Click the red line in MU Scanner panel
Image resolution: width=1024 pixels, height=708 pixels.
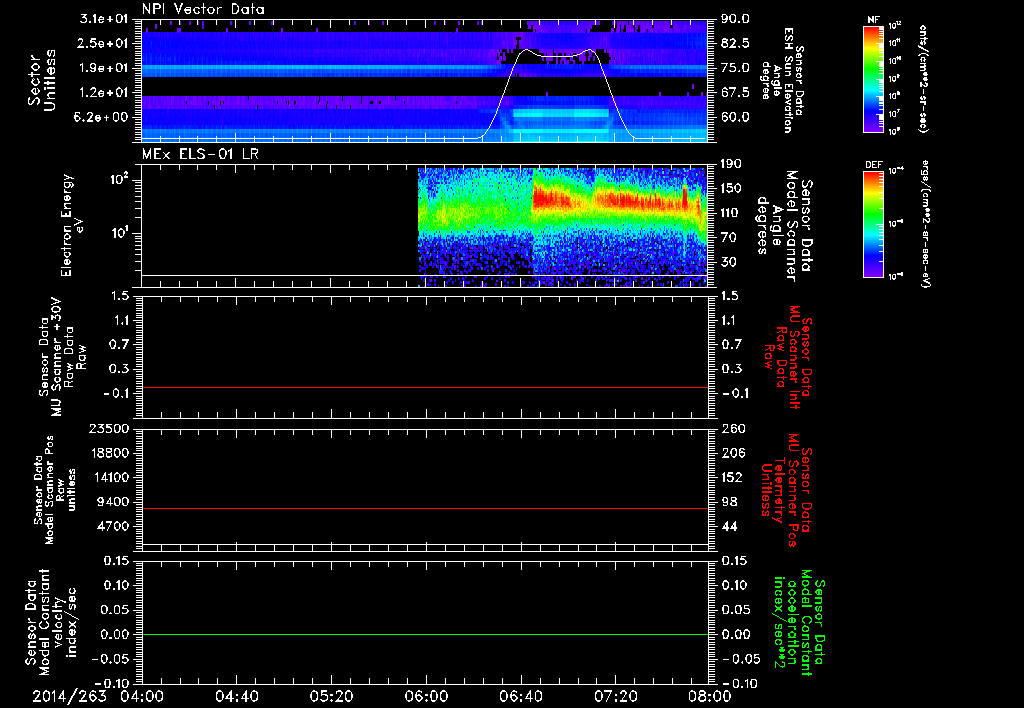[x=424, y=387]
